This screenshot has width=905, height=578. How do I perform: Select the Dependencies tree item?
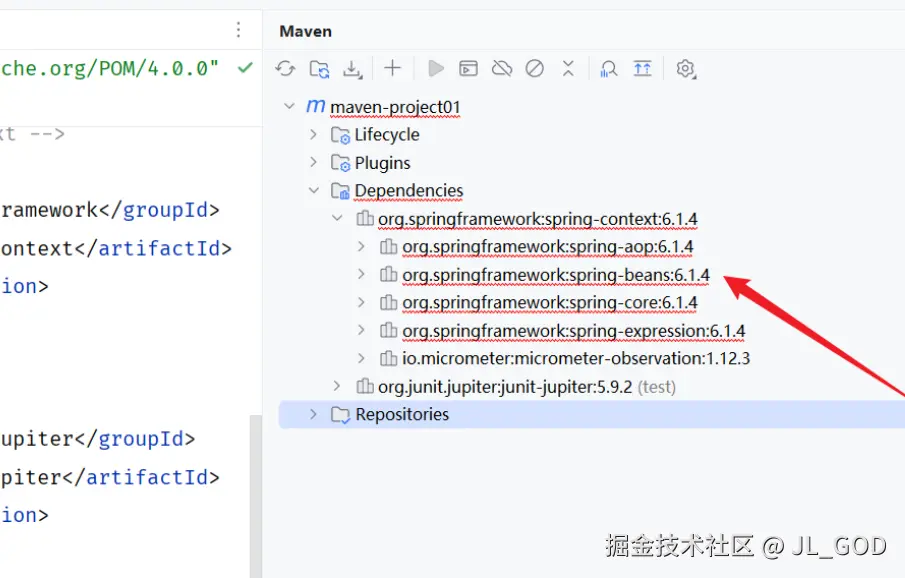click(409, 191)
